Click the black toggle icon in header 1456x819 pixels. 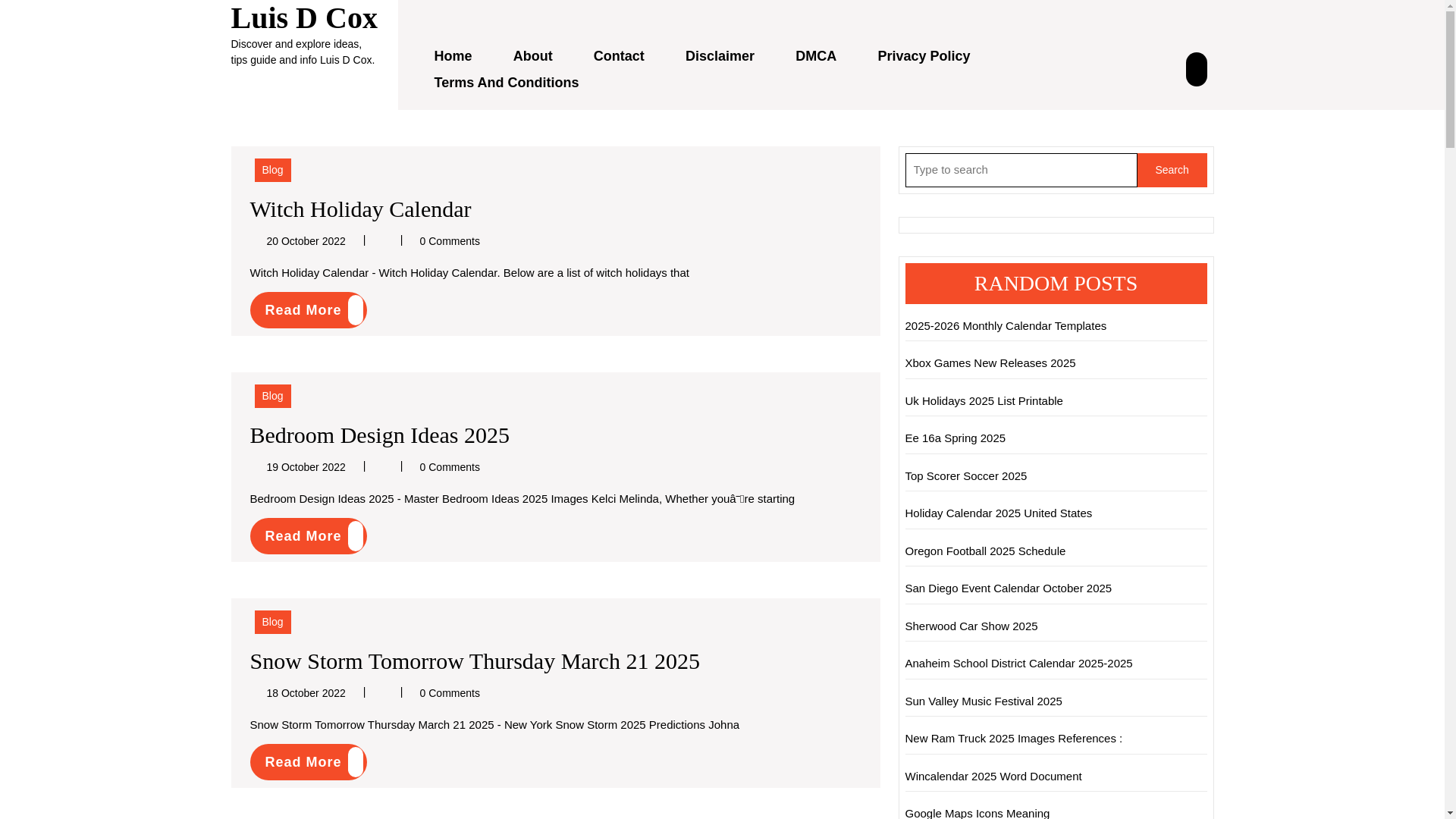(1196, 69)
